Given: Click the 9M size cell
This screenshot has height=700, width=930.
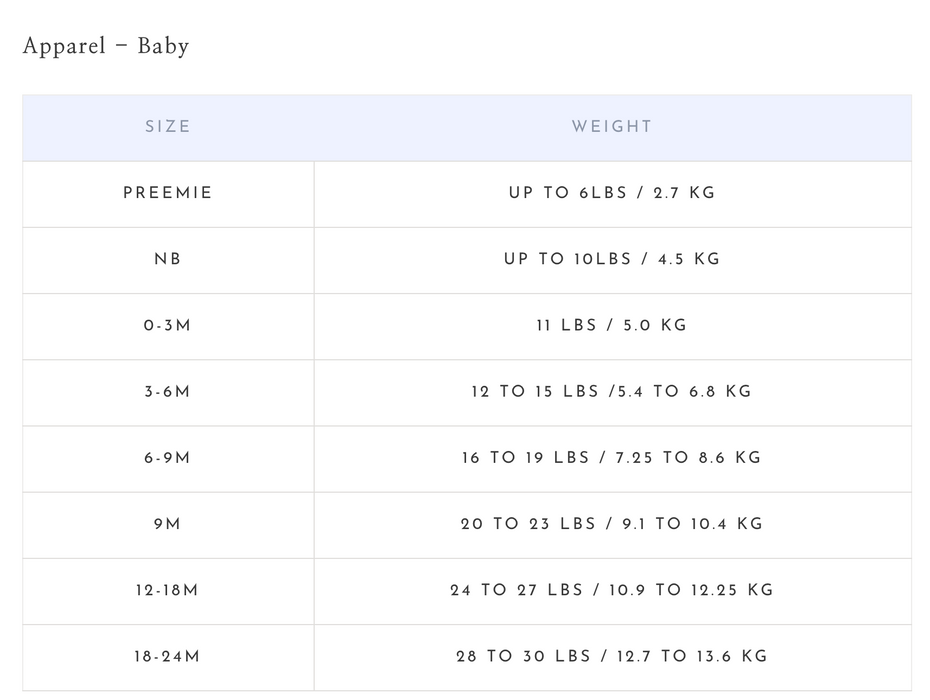Looking at the screenshot, I should pos(168,524).
